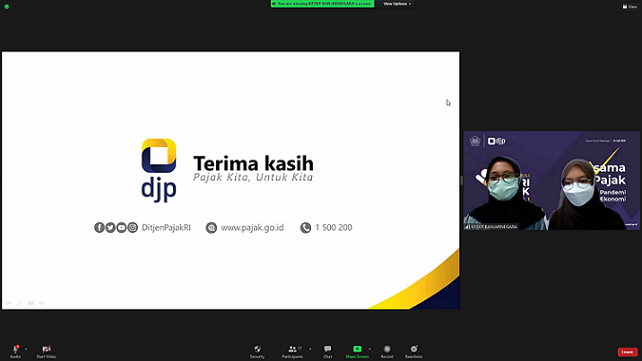The image size is (642, 361).
Task: Select the presenters' video thumbnail
Action: click(x=552, y=180)
